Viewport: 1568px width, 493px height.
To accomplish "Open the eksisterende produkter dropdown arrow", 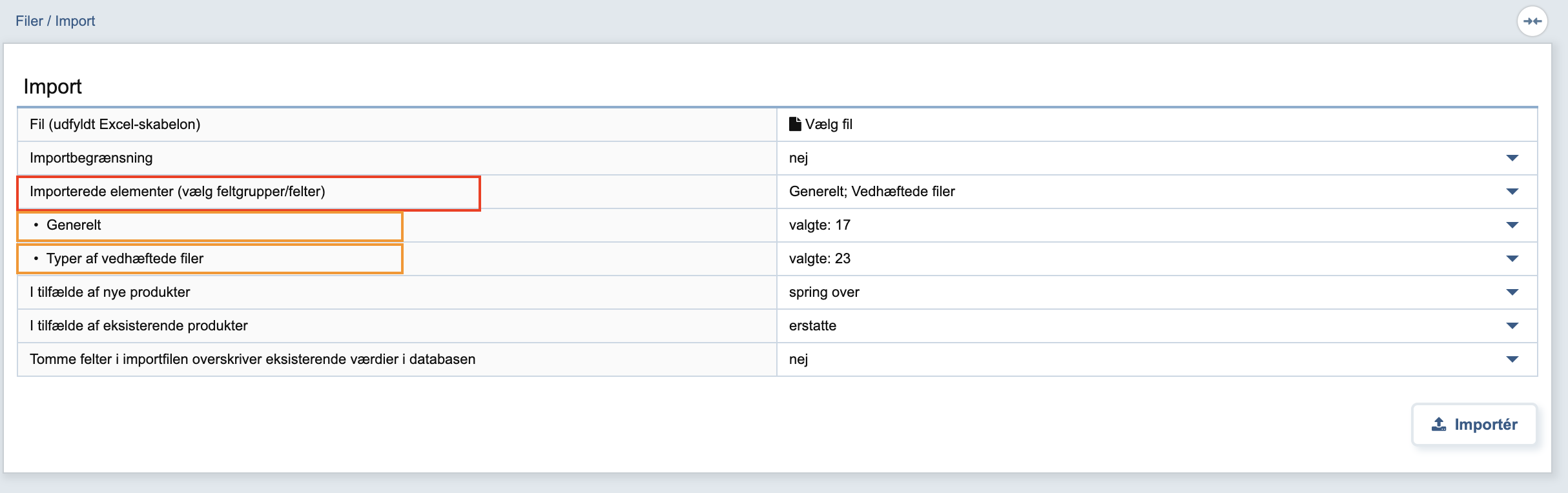I will (1512, 326).
